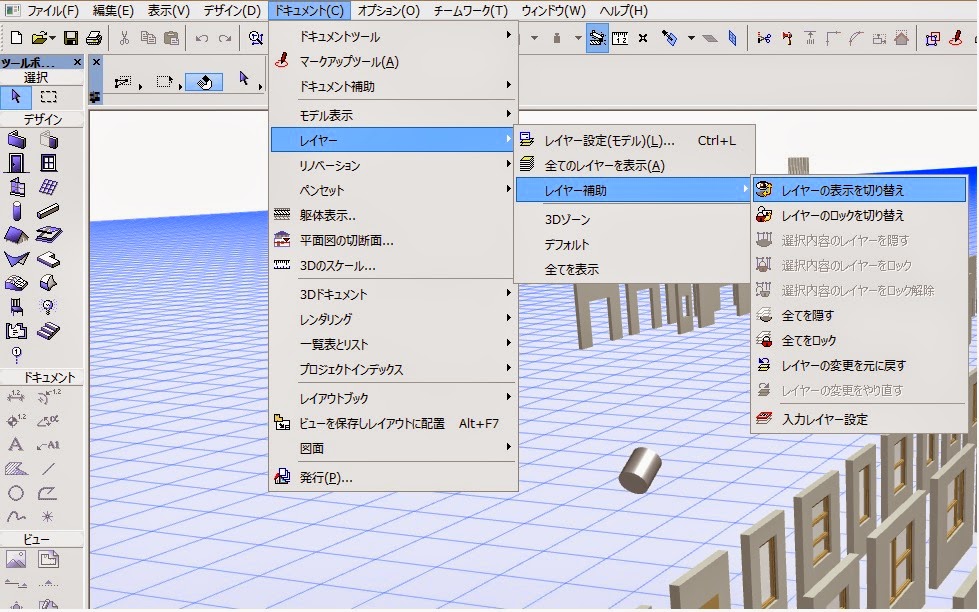979x612 pixels.
Task: Select the Column tool
Action: click(x=16, y=211)
